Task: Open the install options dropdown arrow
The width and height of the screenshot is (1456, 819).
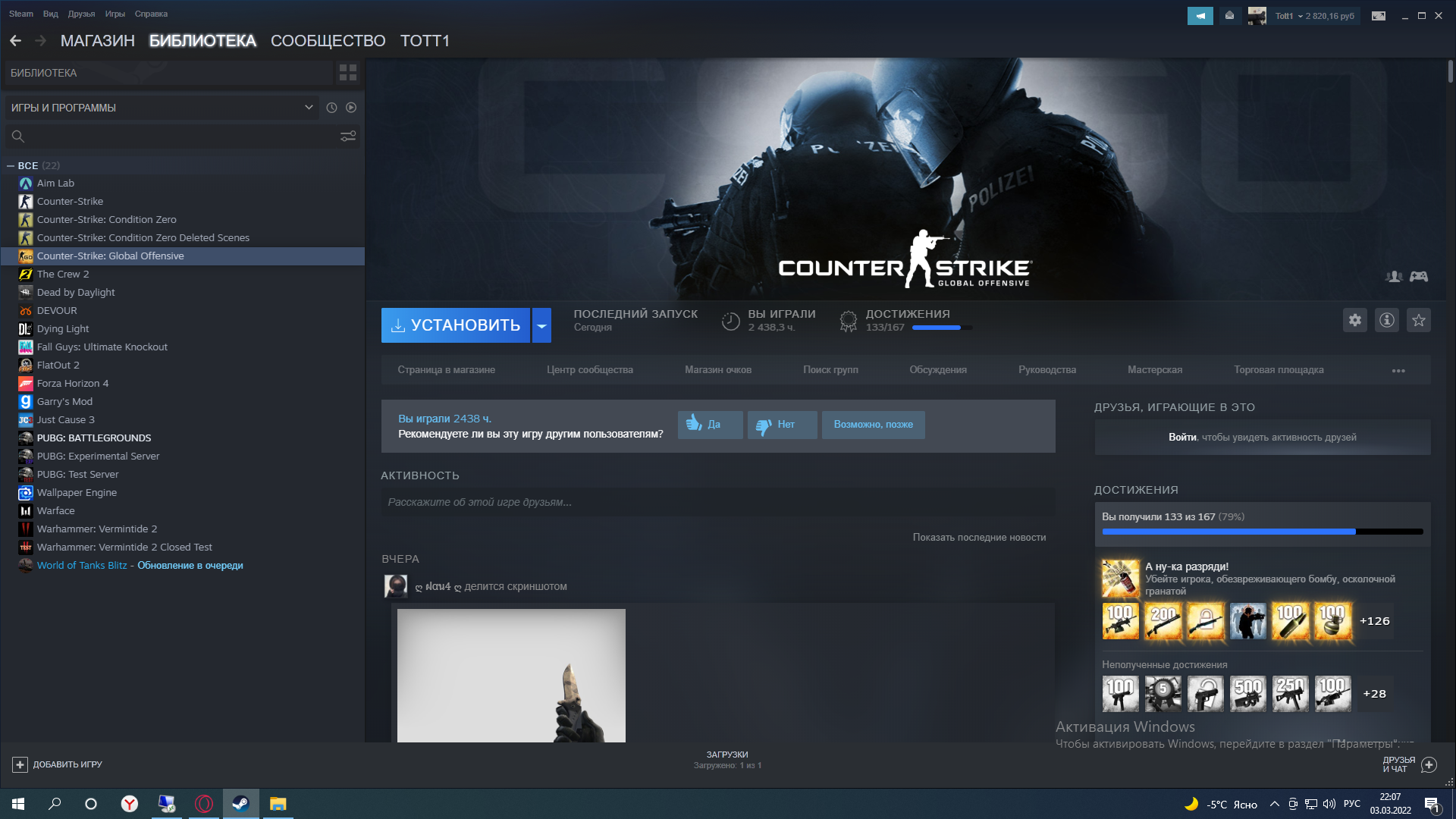Action: coord(541,325)
